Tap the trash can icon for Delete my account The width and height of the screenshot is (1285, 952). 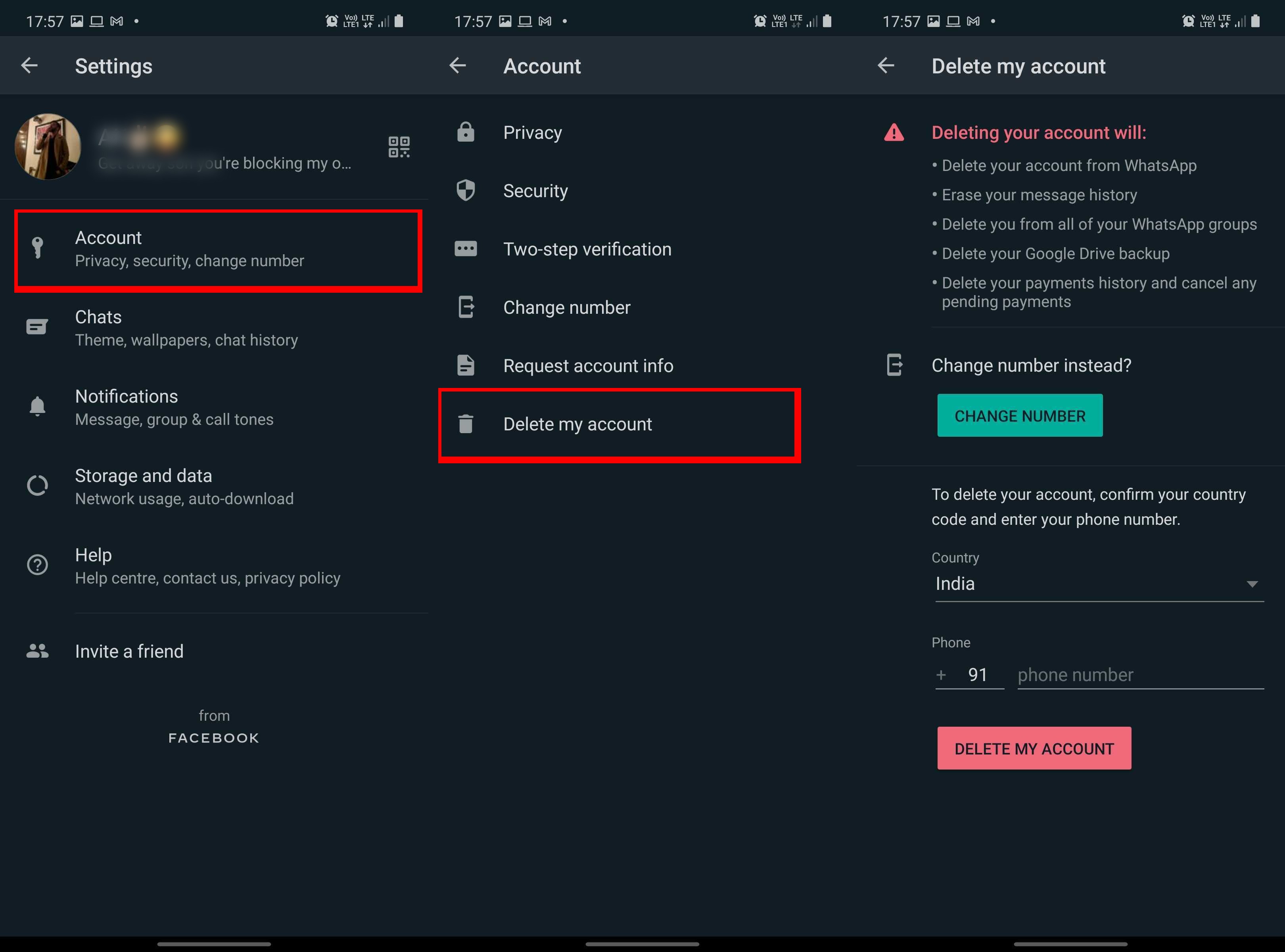tap(466, 424)
